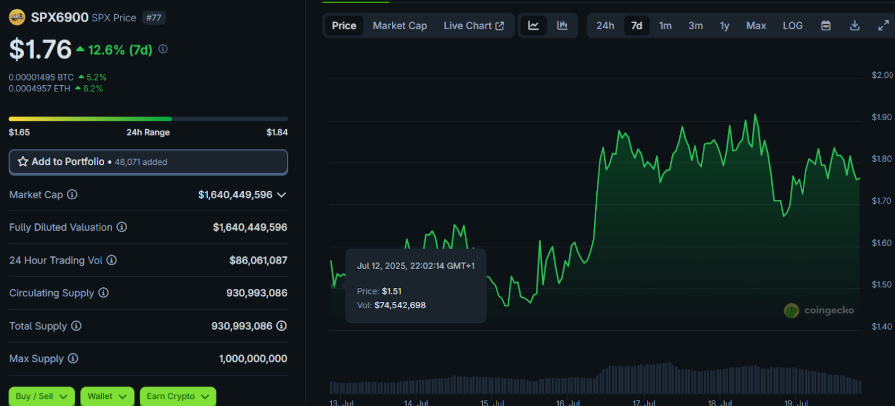
Task: Click the download chart data icon
Action: pyautogui.click(x=854, y=26)
